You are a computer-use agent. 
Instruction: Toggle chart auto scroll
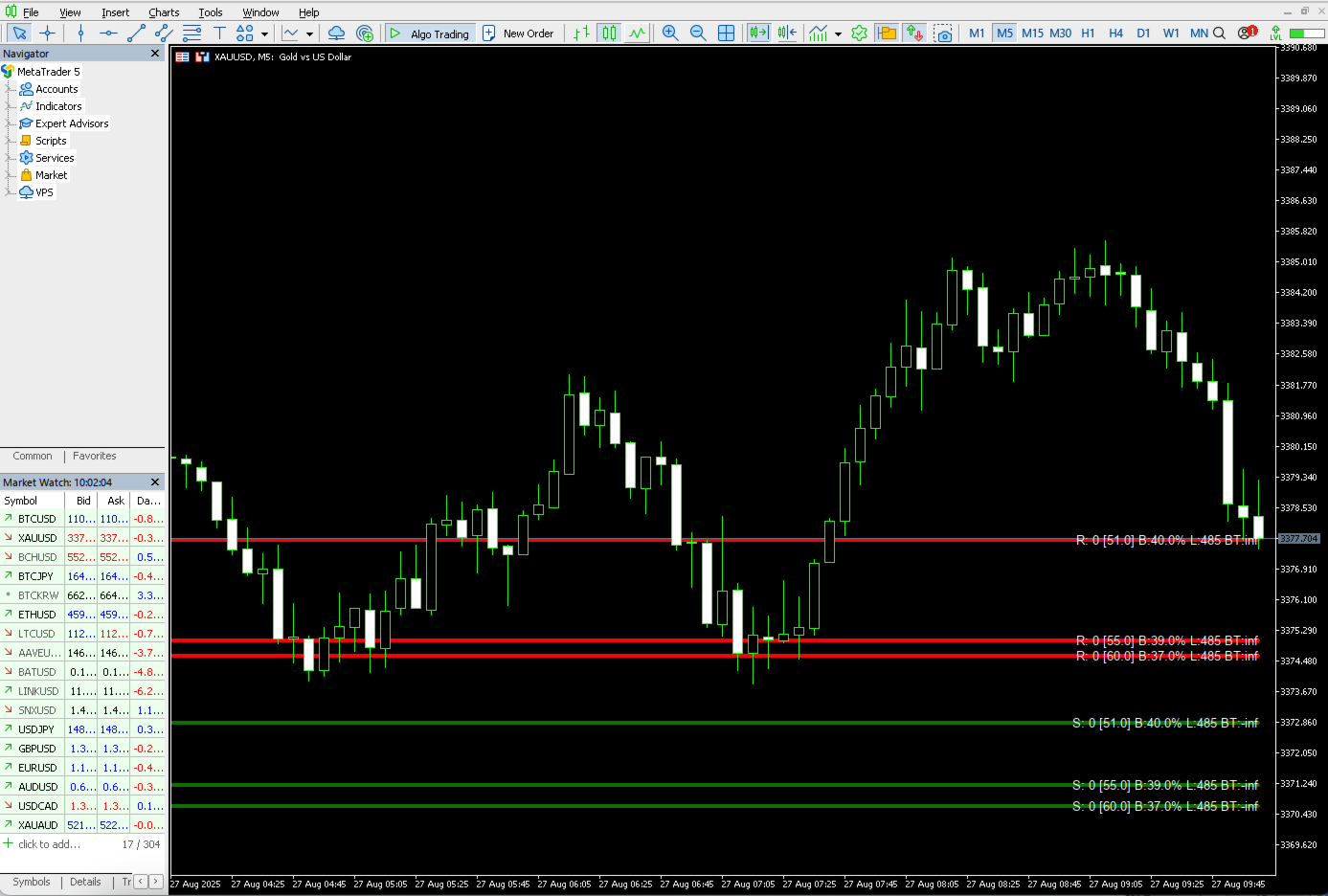pyautogui.click(x=758, y=34)
